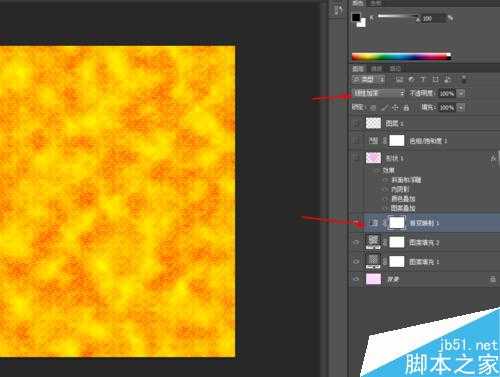
Task: Click the K grayscale slider track
Action: click(x=398, y=16)
